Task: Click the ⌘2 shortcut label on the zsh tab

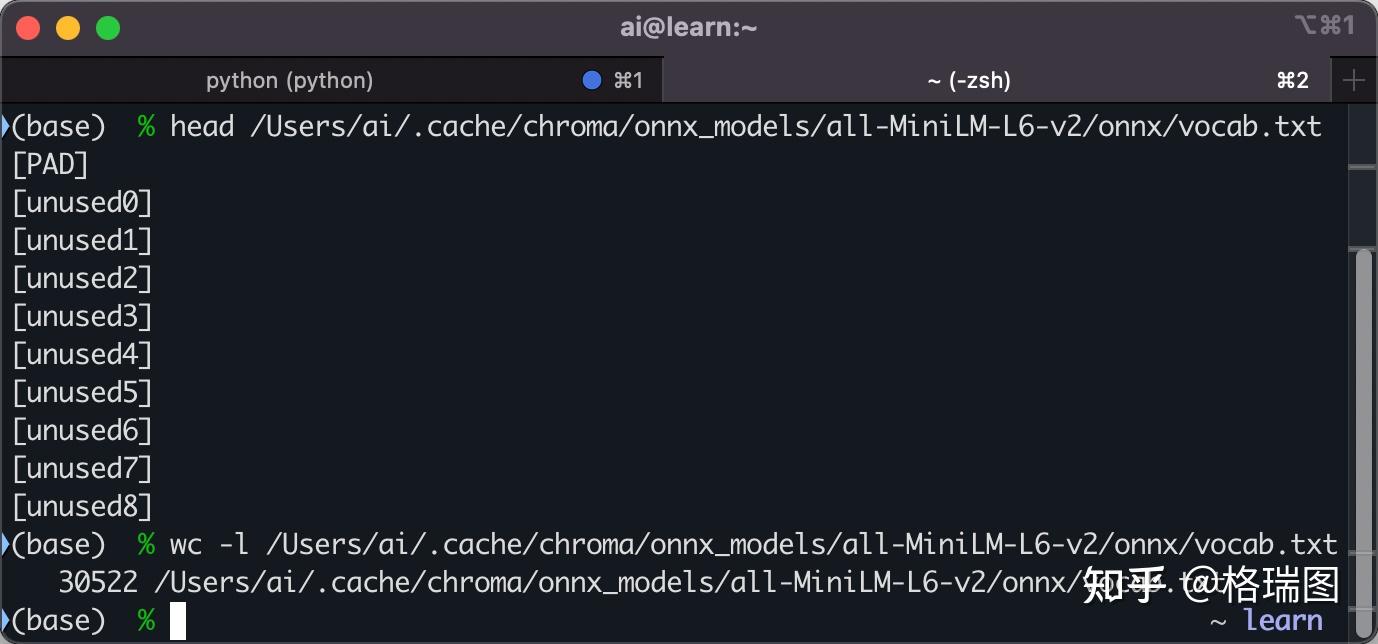Action: [x=1292, y=81]
